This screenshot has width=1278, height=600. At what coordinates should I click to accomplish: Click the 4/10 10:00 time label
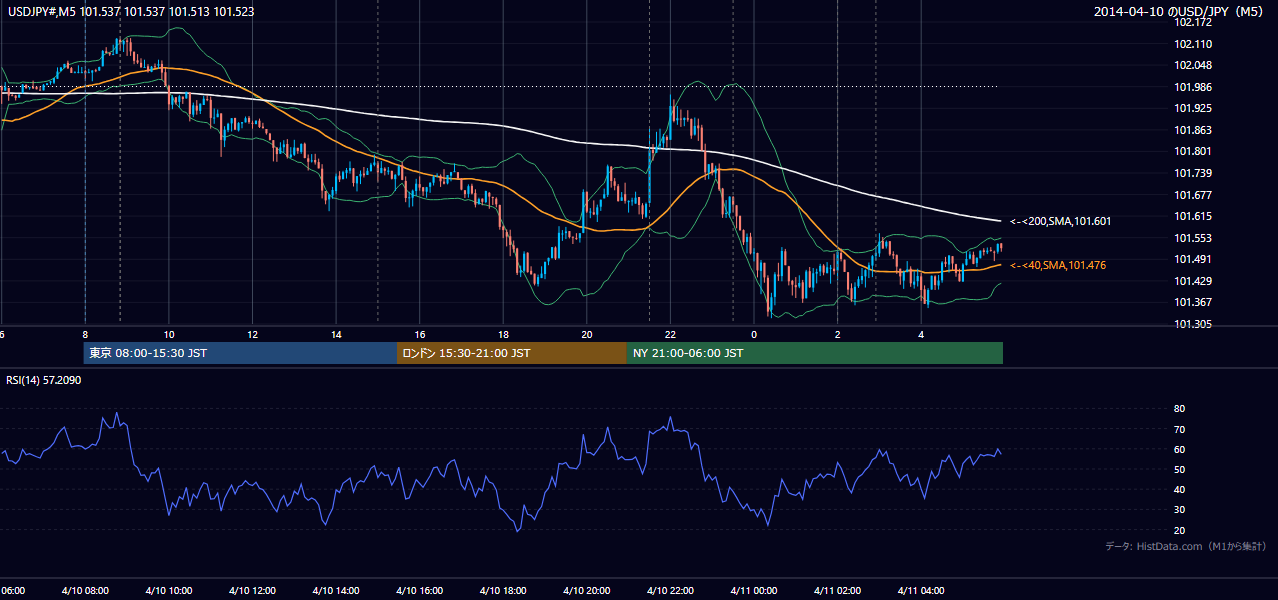coord(168,590)
